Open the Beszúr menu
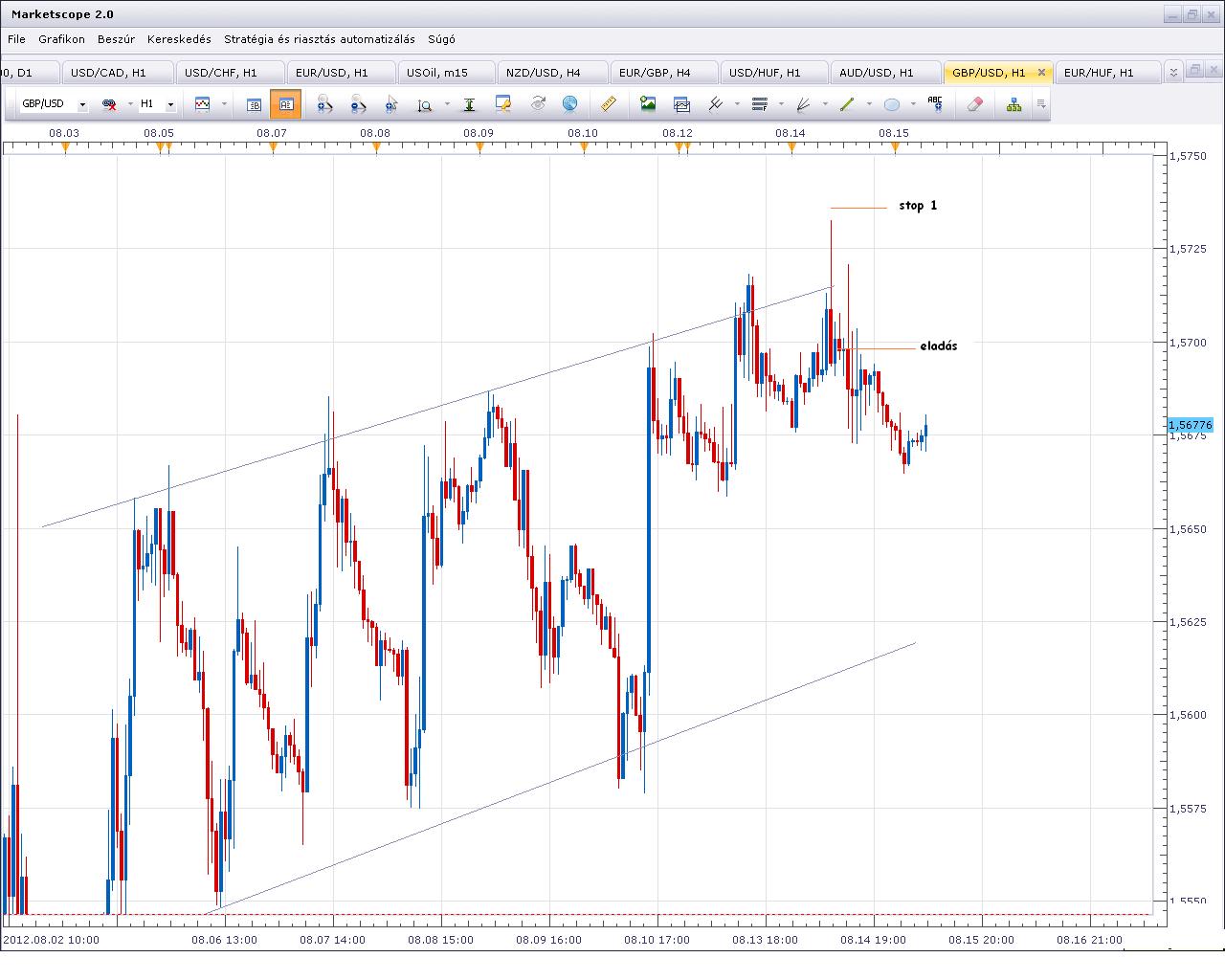This screenshot has width=1225, height=980. [x=116, y=39]
